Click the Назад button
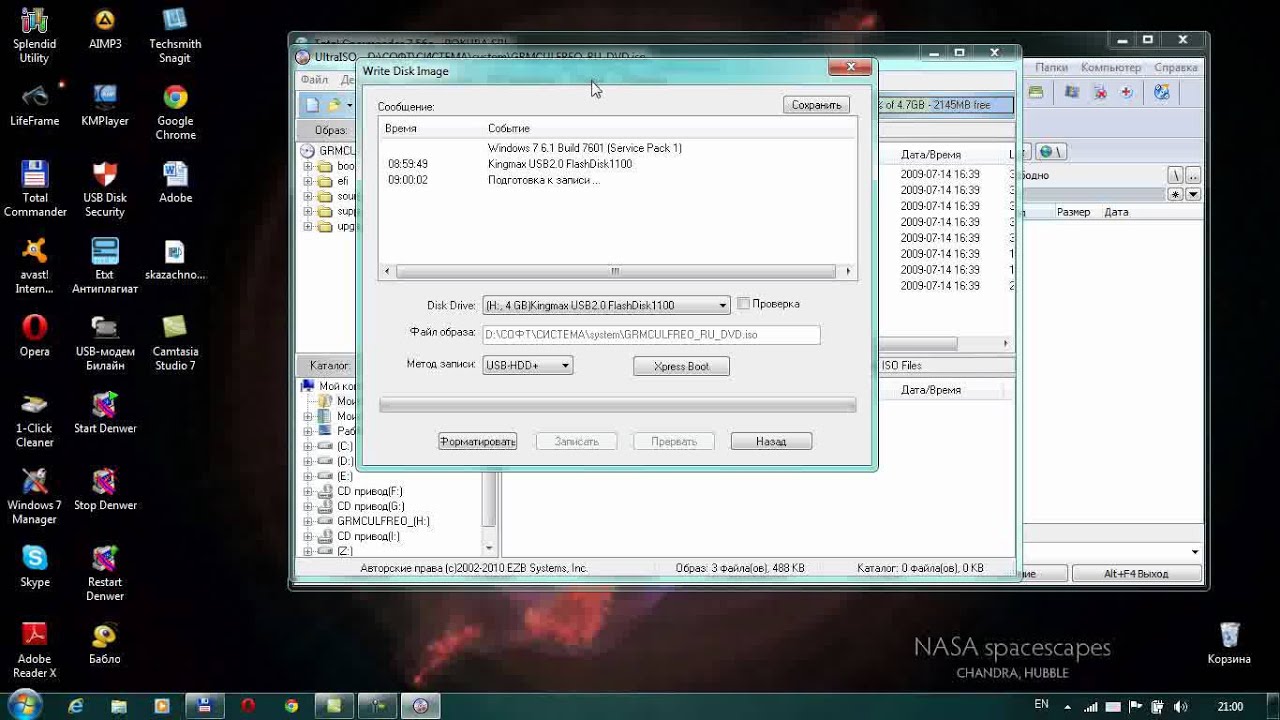The height and width of the screenshot is (720, 1280). point(771,441)
